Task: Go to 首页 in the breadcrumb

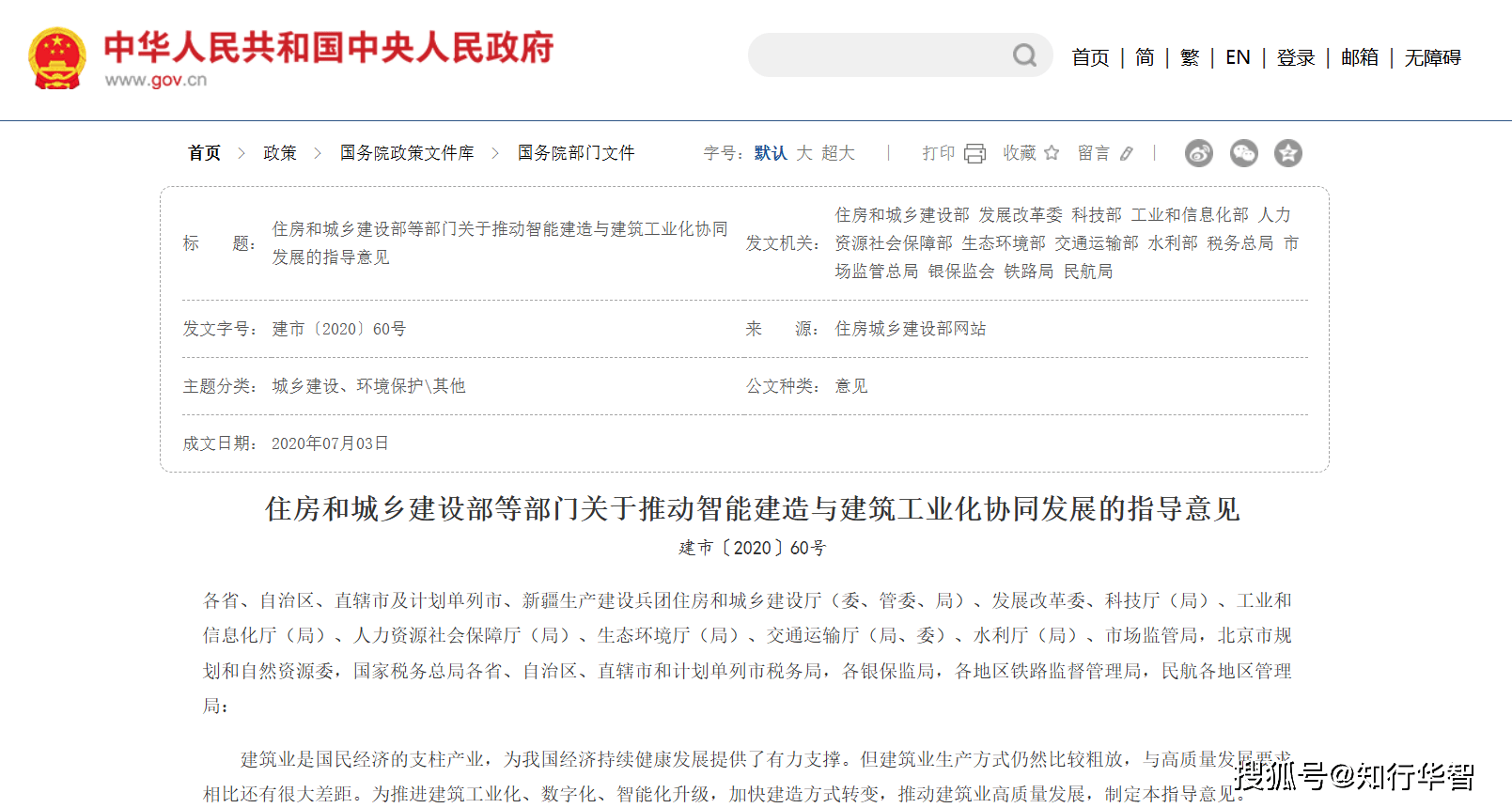Action: pos(204,153)
